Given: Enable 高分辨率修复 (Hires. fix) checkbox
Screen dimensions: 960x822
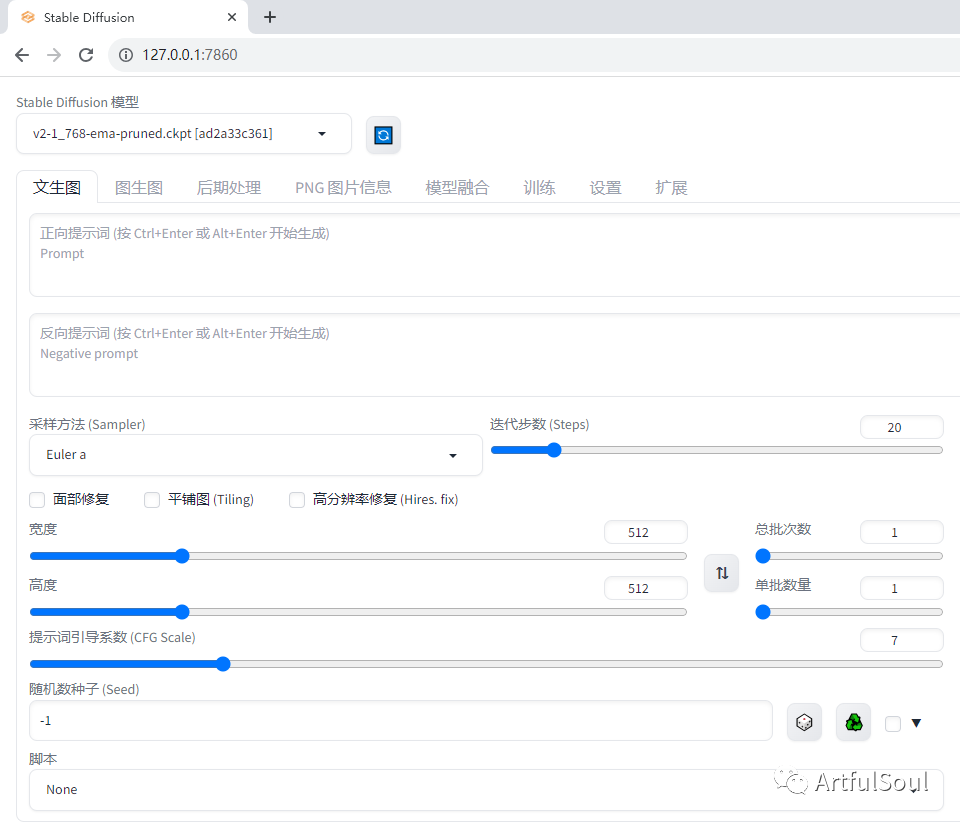Looking at the screenshot, I should pos(297,500).
